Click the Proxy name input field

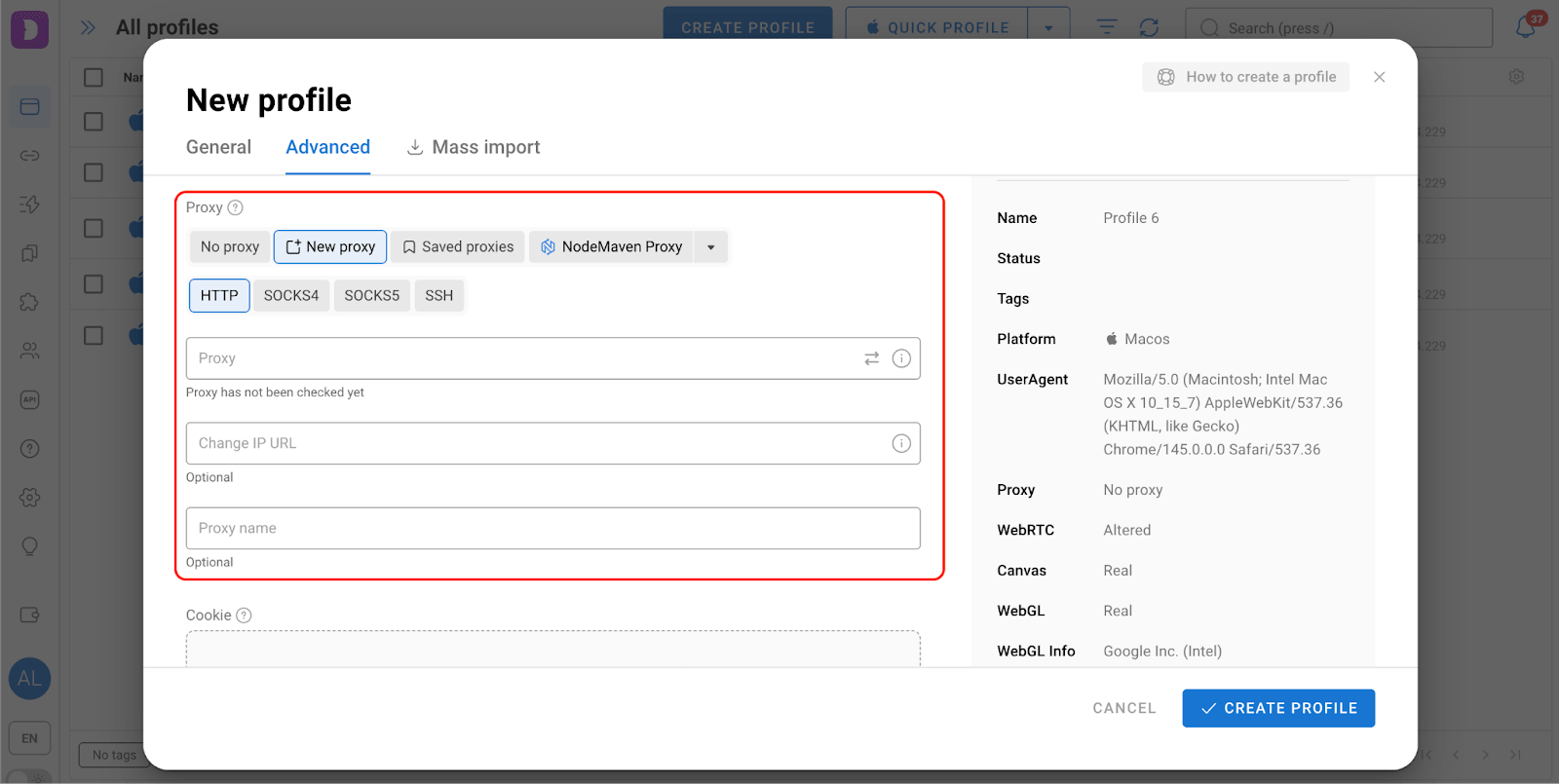pos(552,528)
